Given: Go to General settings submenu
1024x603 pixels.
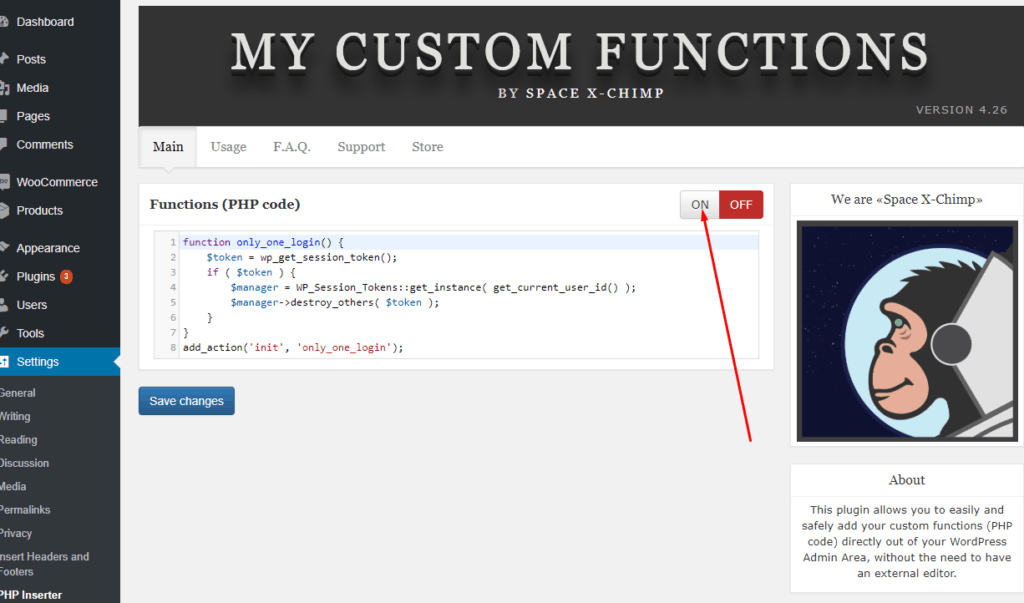Looking at the screenshot, I should (18, 393).
